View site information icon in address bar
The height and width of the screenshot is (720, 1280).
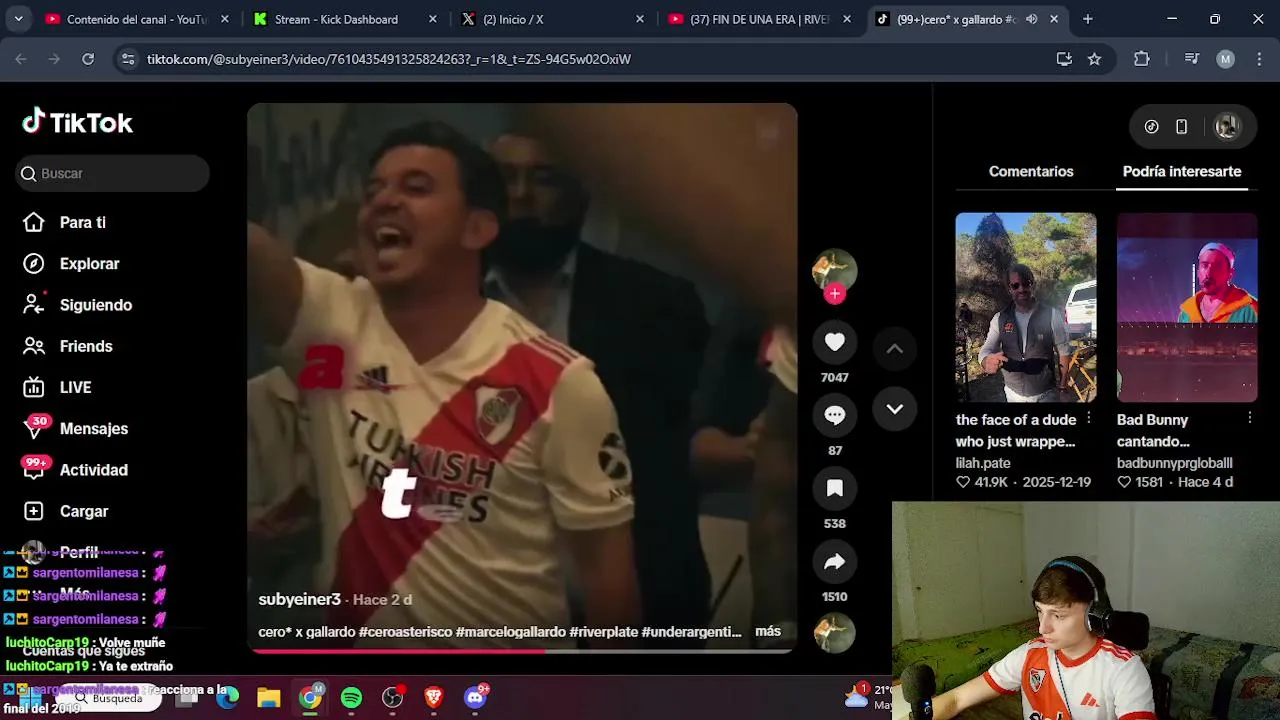tap(128, 59)
